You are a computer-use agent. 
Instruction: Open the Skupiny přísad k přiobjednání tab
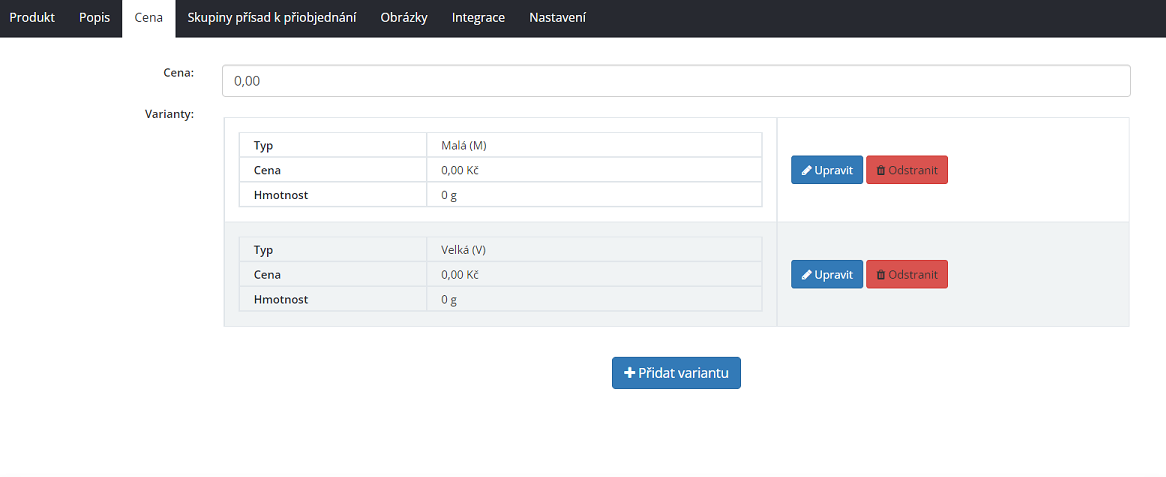271,18
